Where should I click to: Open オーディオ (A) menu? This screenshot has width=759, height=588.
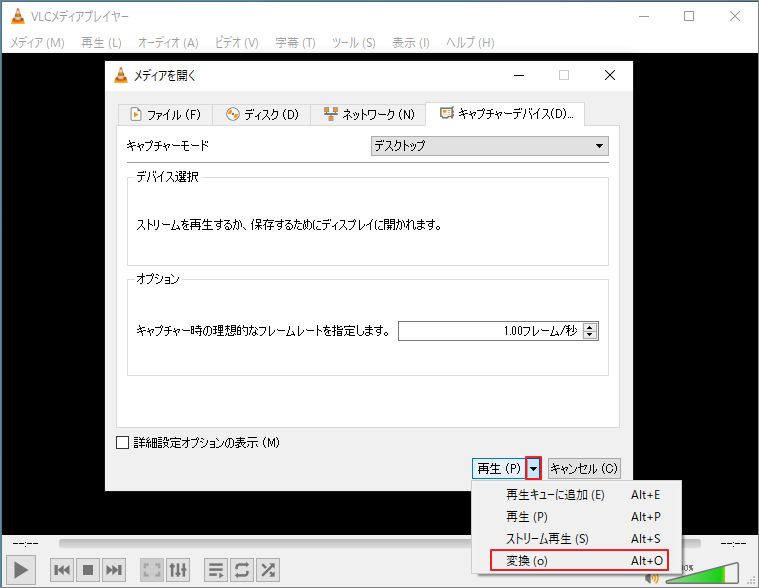point(168,43)
